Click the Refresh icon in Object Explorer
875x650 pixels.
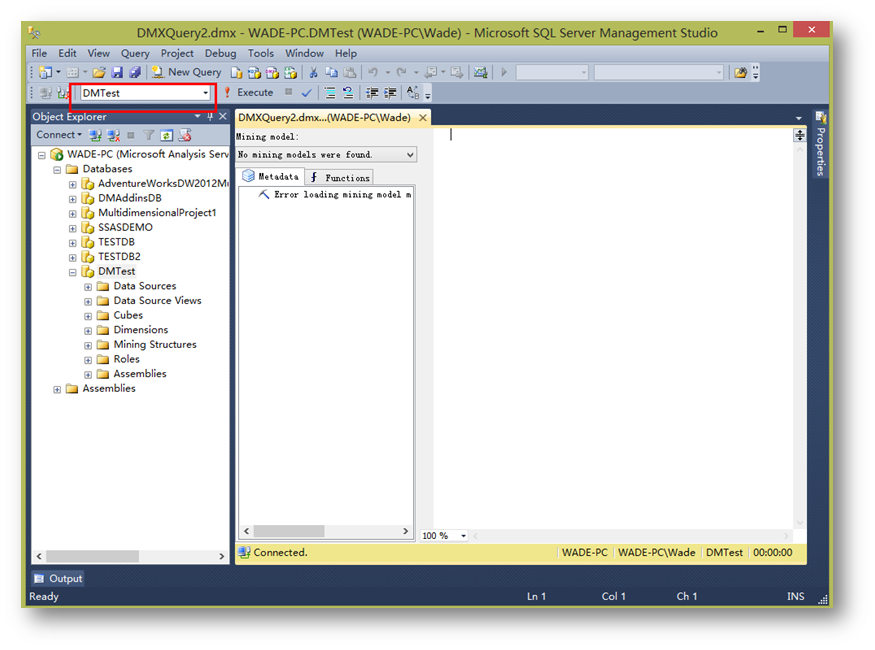pos(166,135)
